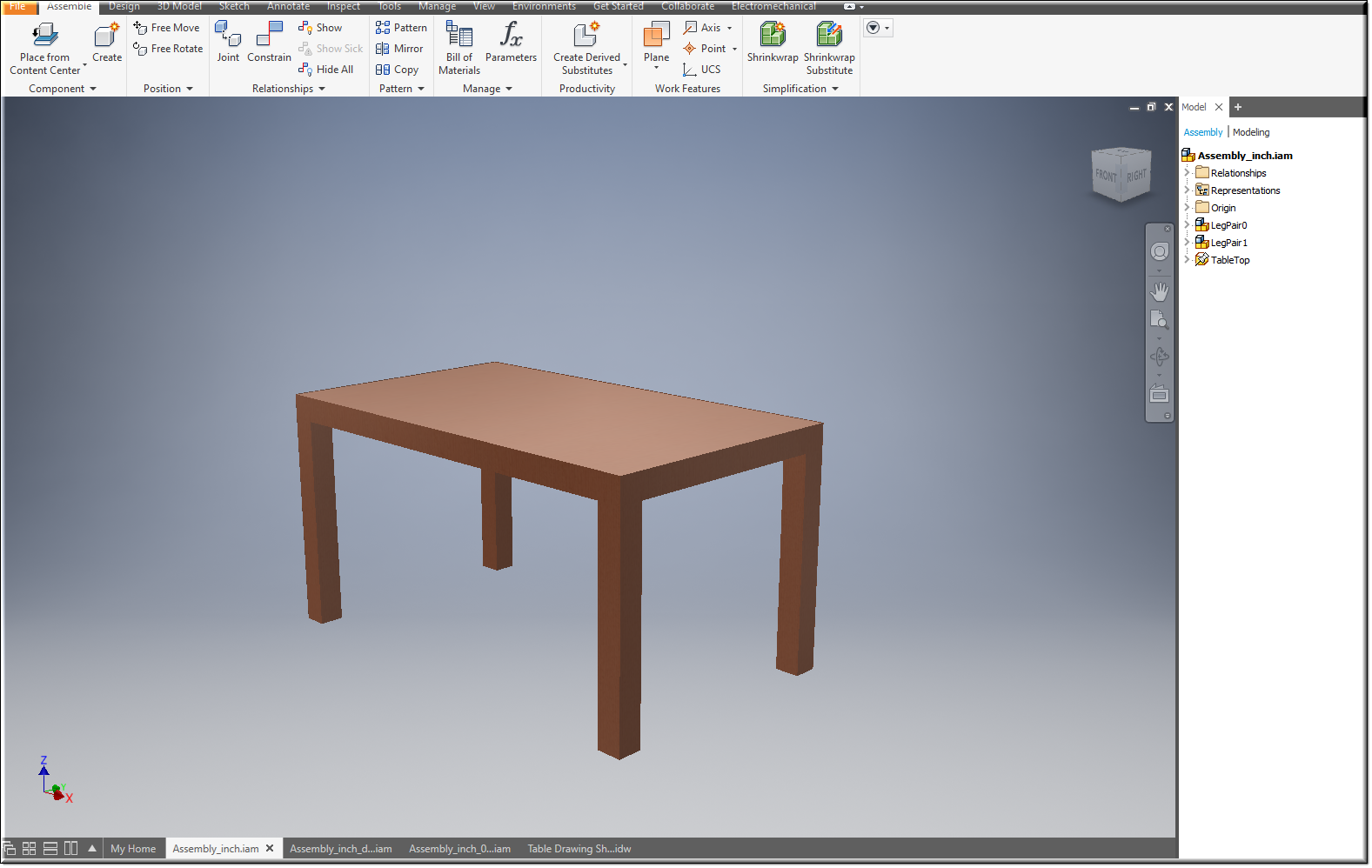Open the Point dropdown arrow
This screenshot has width=1372, height=868.
click(735, 49)
